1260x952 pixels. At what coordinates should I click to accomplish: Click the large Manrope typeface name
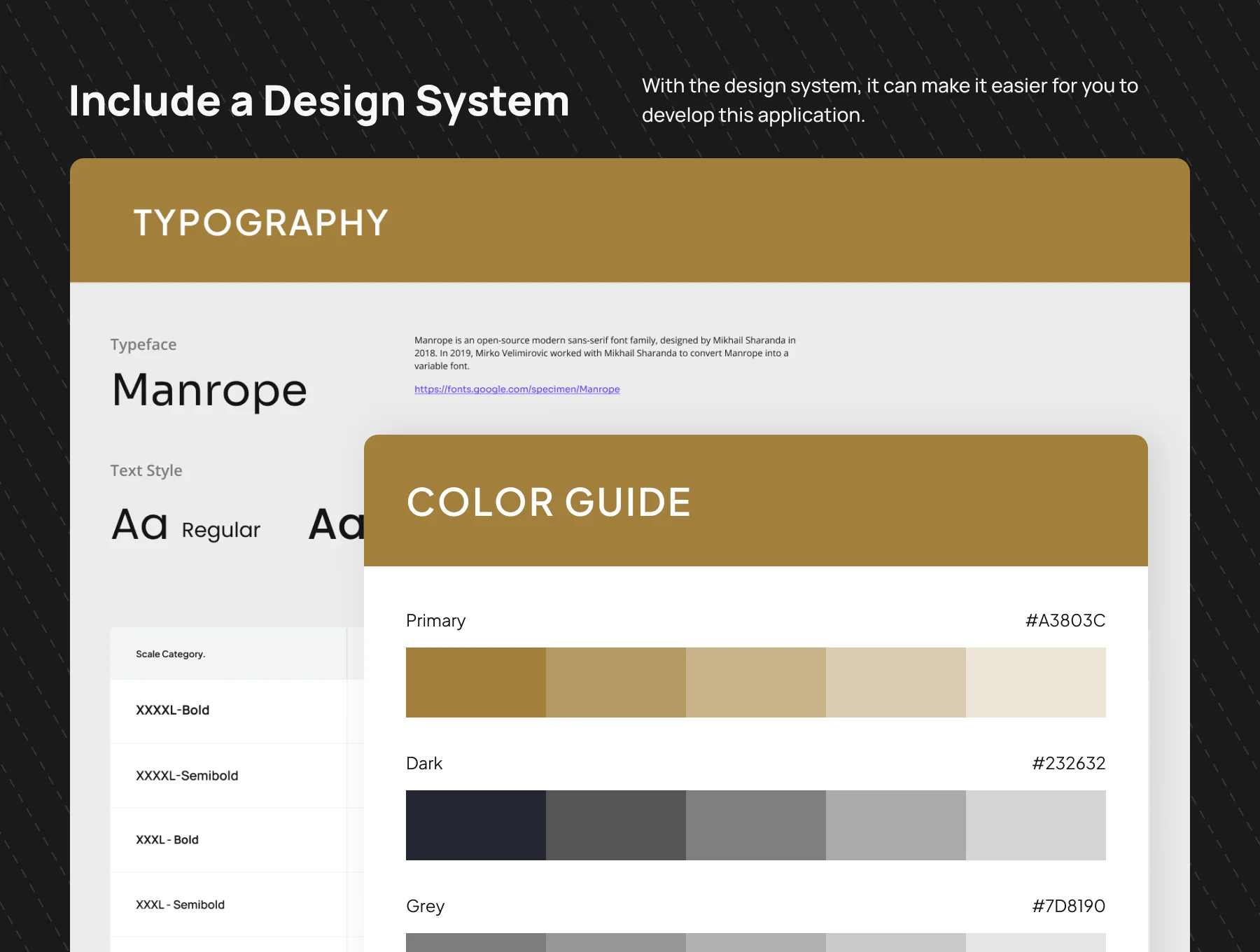[209, 391]
